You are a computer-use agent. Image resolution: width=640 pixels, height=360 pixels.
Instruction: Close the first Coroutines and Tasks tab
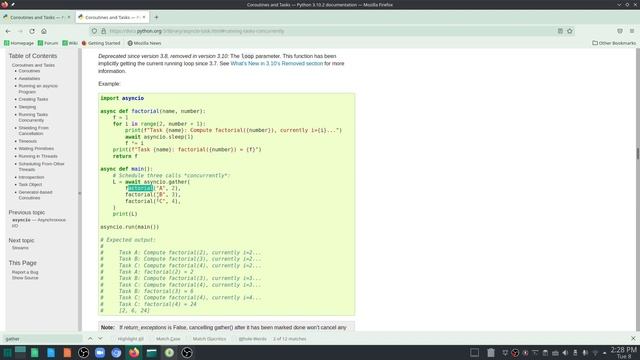pos(69,17)
